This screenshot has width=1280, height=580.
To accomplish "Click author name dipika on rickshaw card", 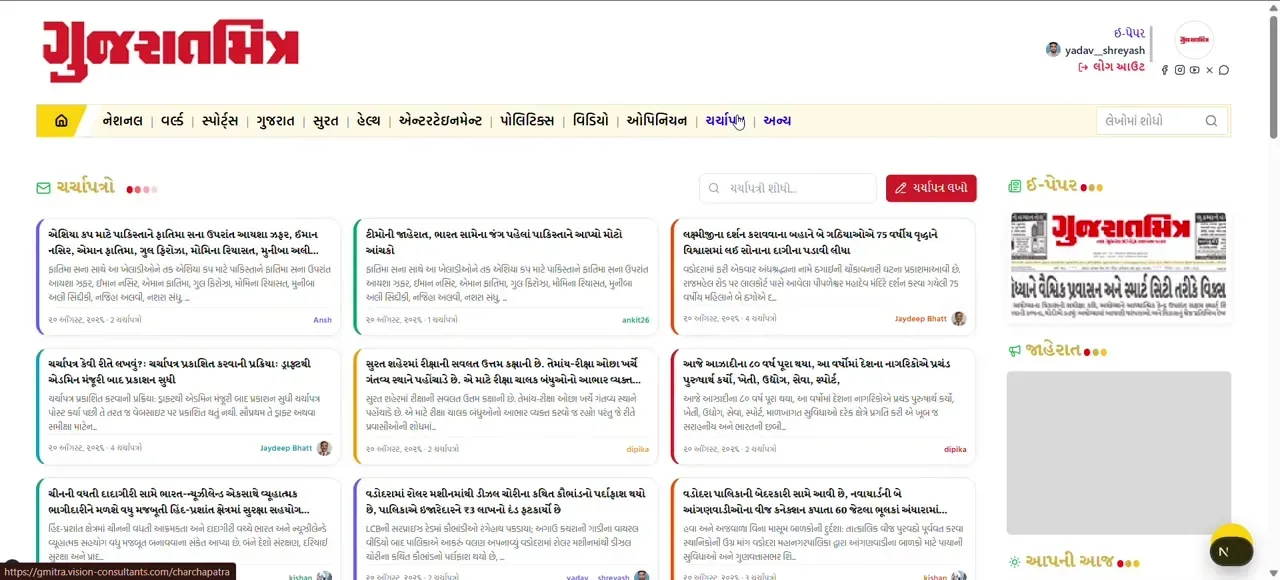I will click(638, 449).
